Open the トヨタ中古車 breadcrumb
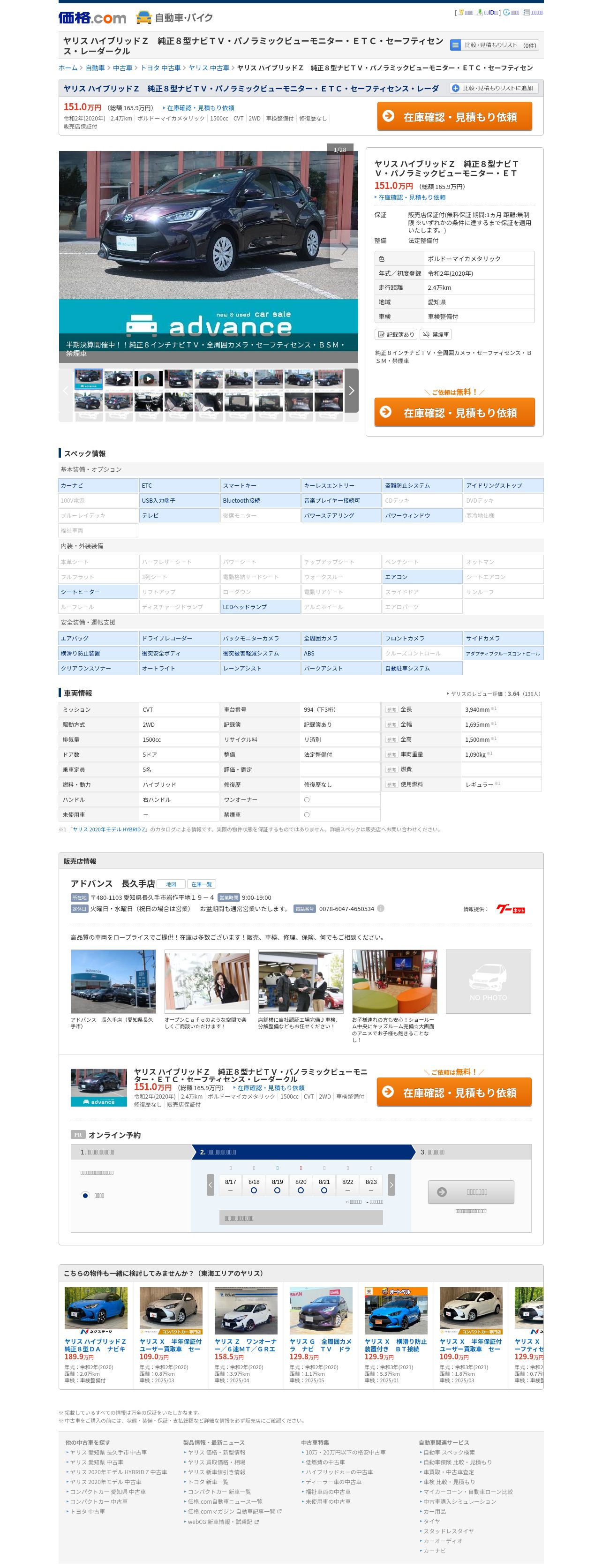Image resolution: width=602 pixels, height=1568 pixels. (160, 68)
